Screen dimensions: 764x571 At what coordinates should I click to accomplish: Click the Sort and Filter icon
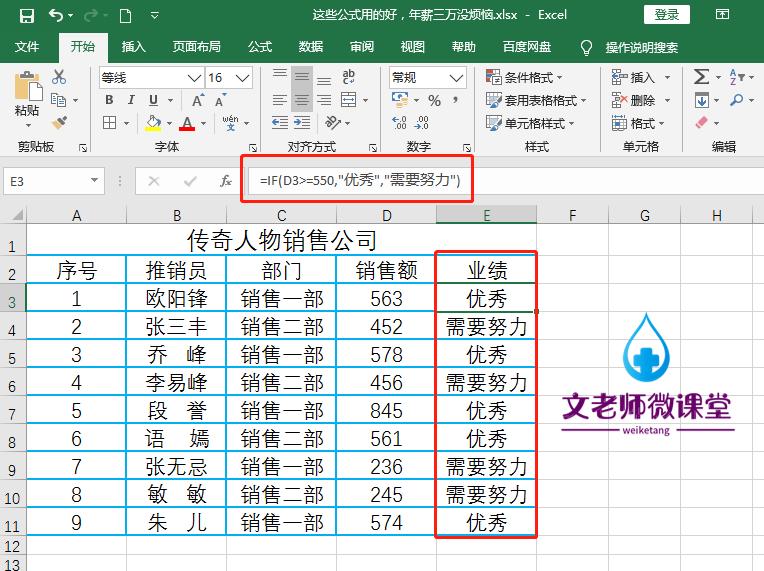(737, 77)
